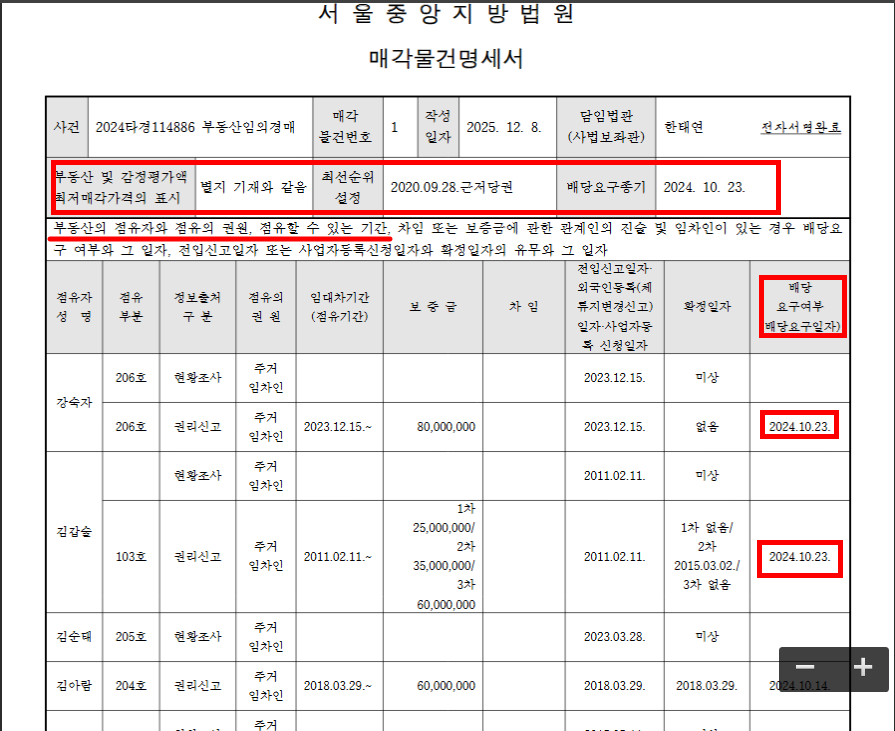895x731 pixels.
Task: Click the 차임 column header
Action: pyautogui.click(x=523, y=307)
